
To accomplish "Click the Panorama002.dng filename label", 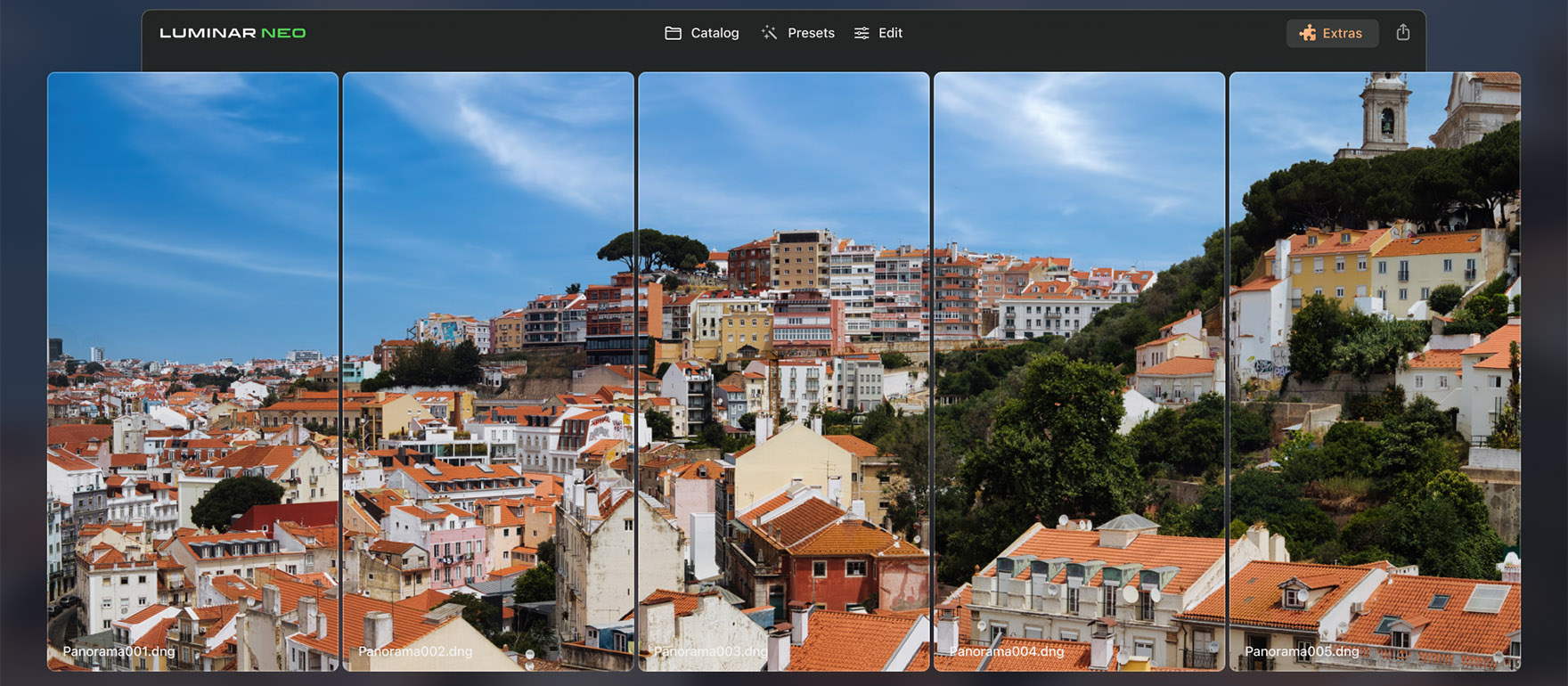I will (415, 651).
